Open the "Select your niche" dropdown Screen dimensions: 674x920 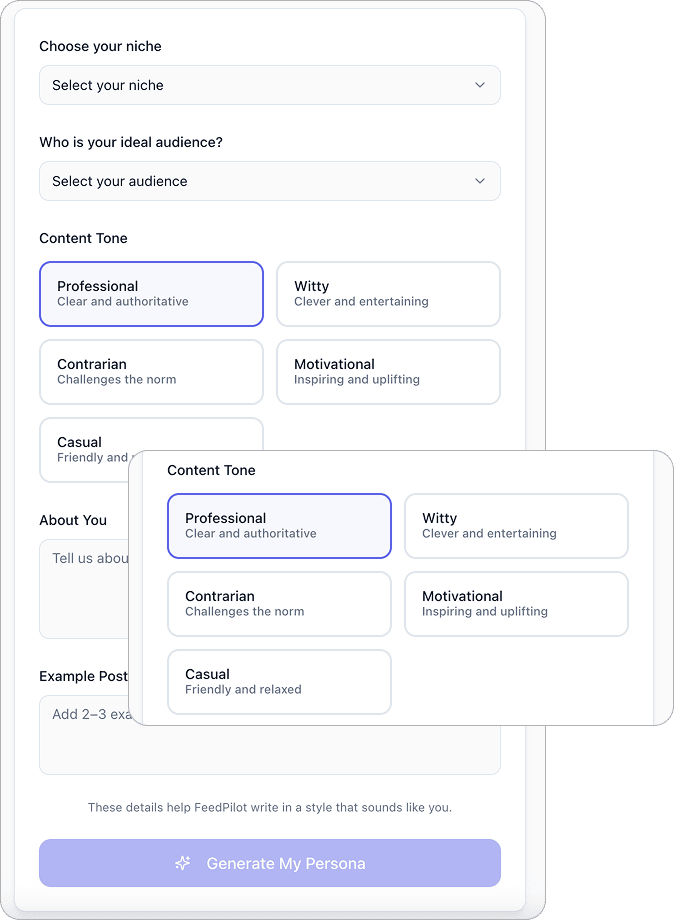click(269, 85)
